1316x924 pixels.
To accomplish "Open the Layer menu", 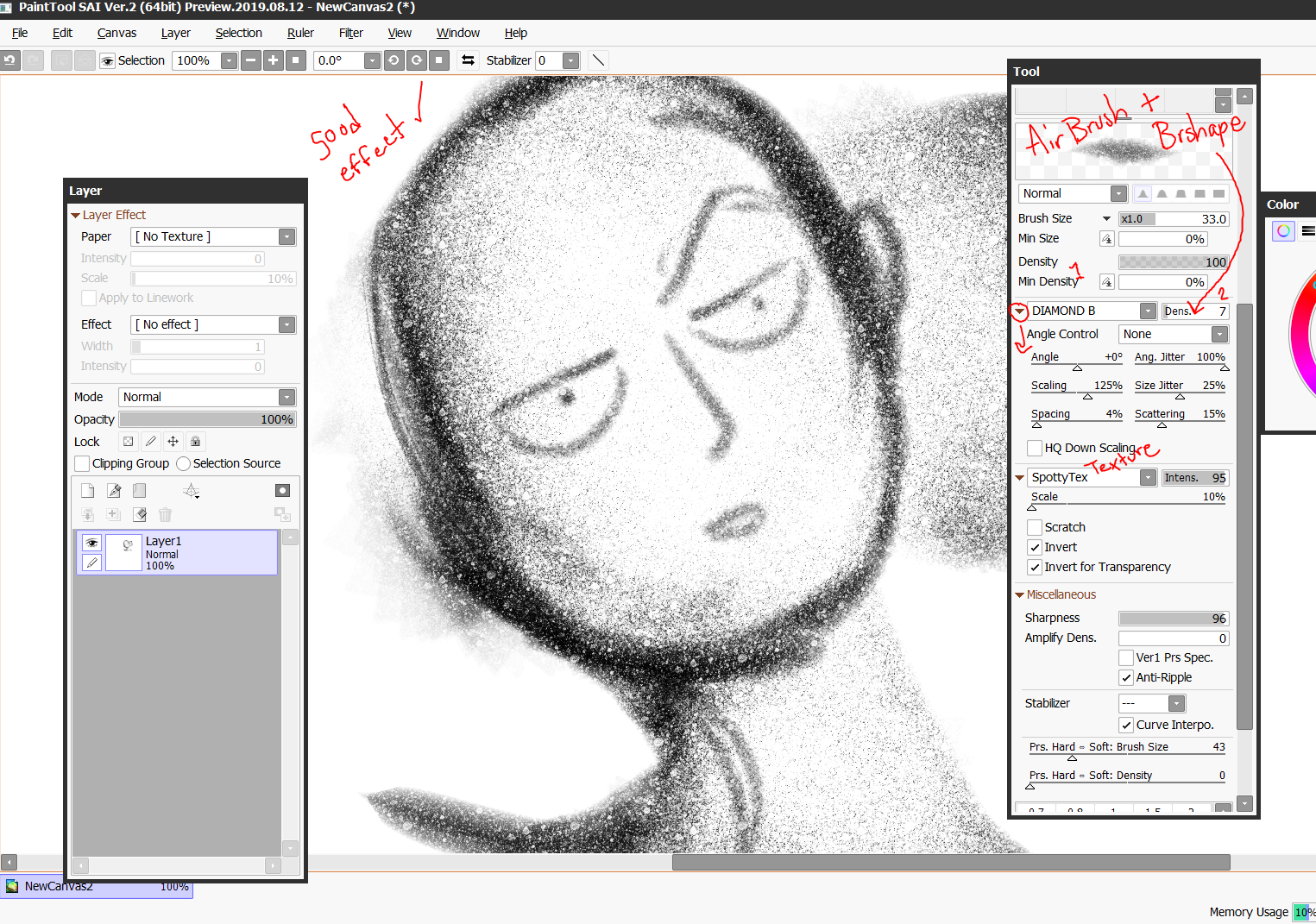I will pos(175,33).
